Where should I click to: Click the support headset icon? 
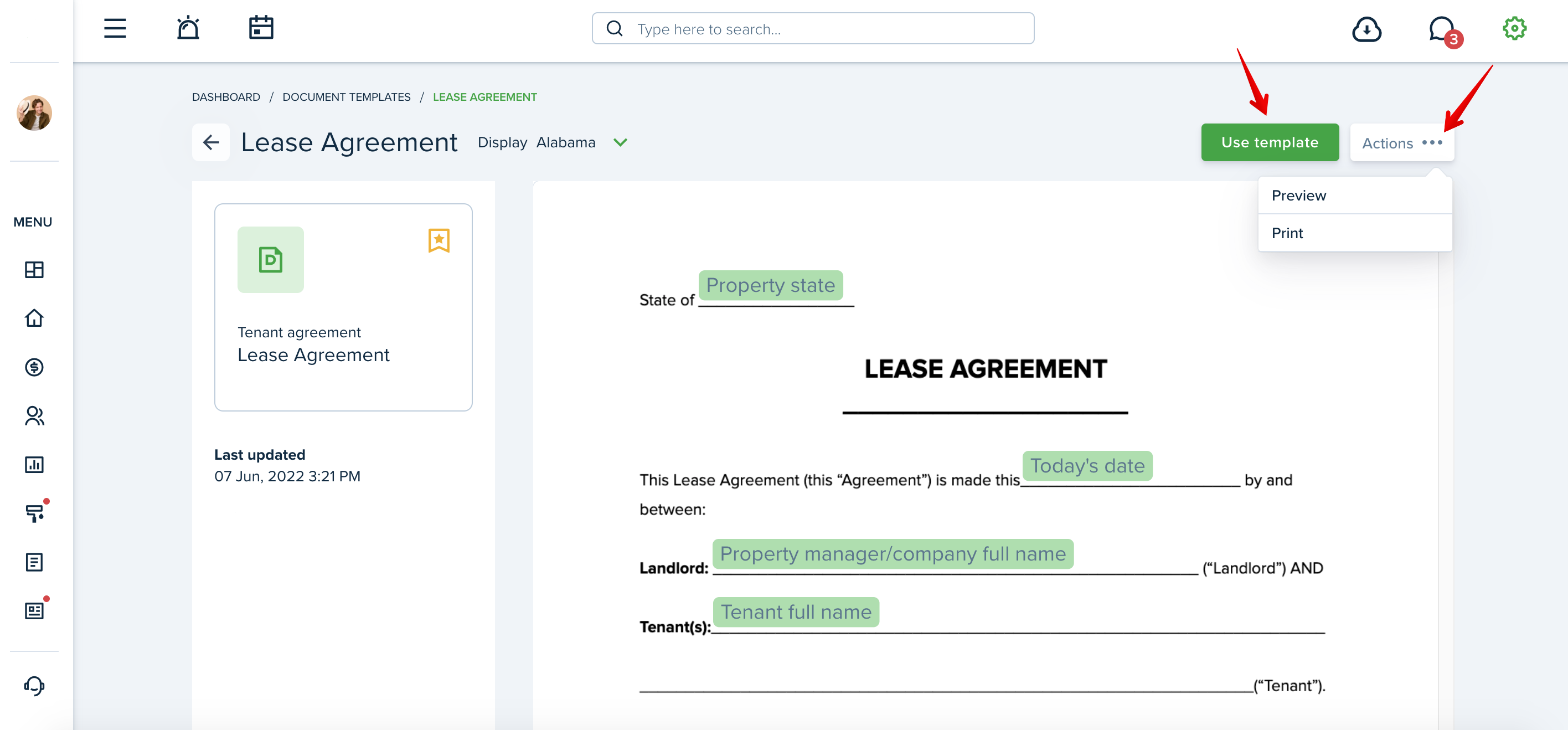(34, 686)
